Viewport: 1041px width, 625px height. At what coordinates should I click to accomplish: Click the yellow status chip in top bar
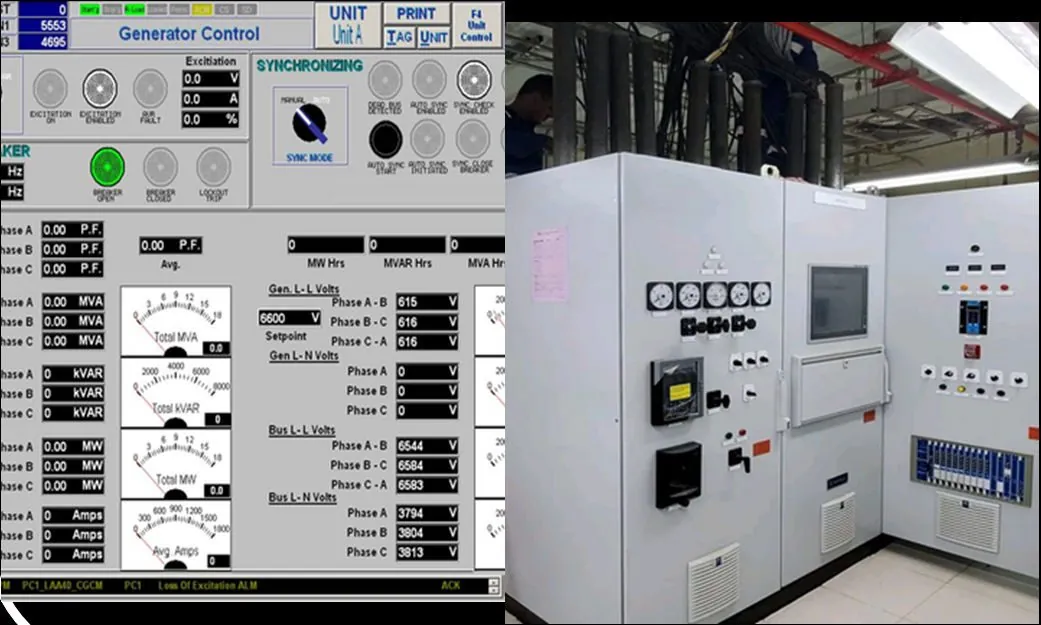(x=202, y=10)
